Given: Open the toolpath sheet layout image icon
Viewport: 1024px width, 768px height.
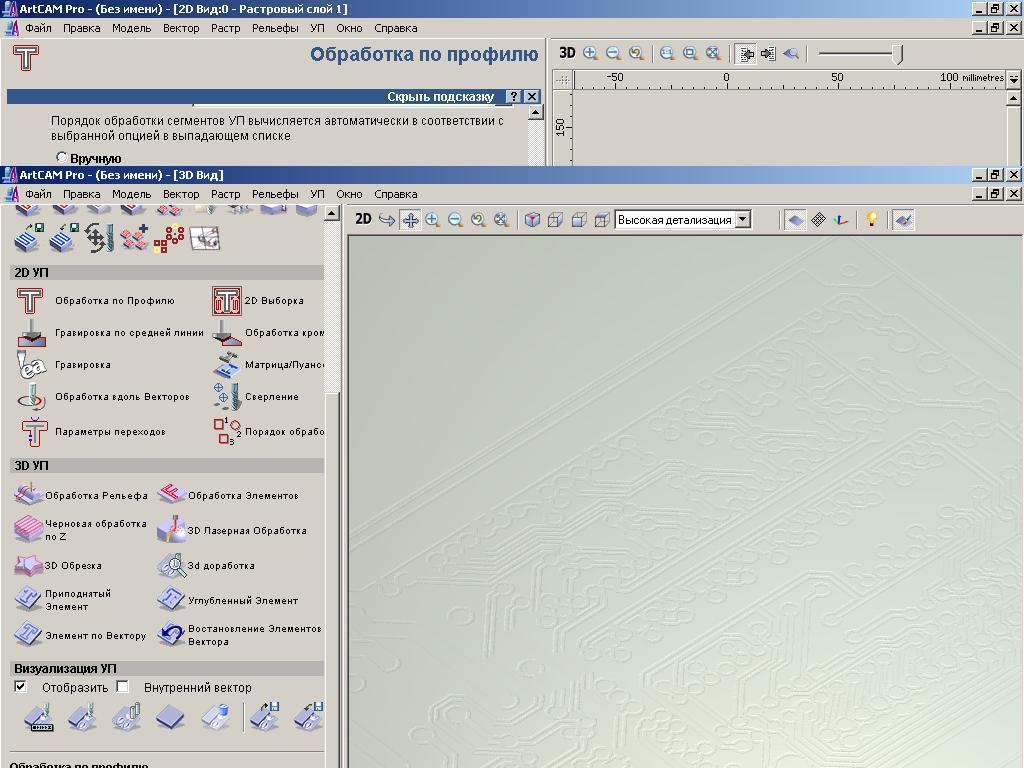Looking at the screenshot, I should [204, 239].
